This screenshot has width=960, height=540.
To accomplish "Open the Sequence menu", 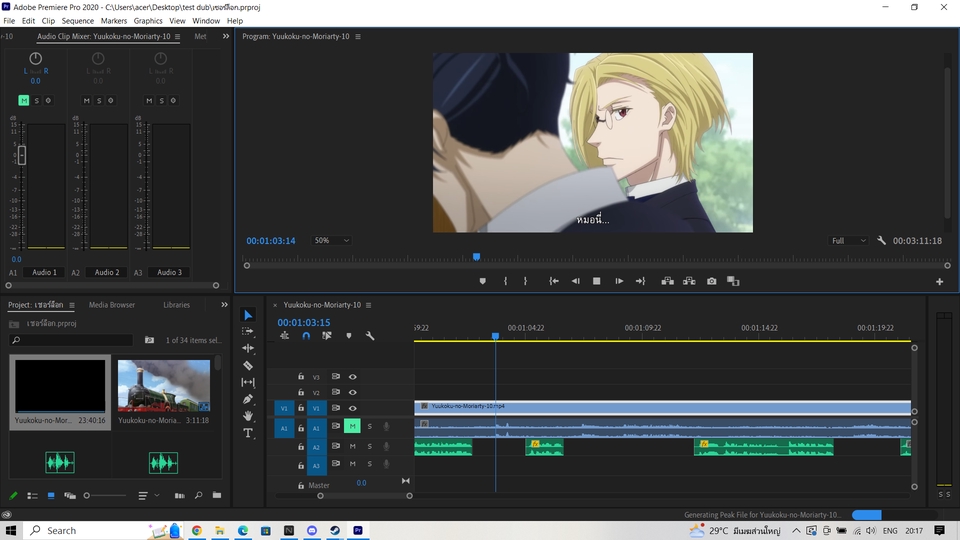I will 77,20.
